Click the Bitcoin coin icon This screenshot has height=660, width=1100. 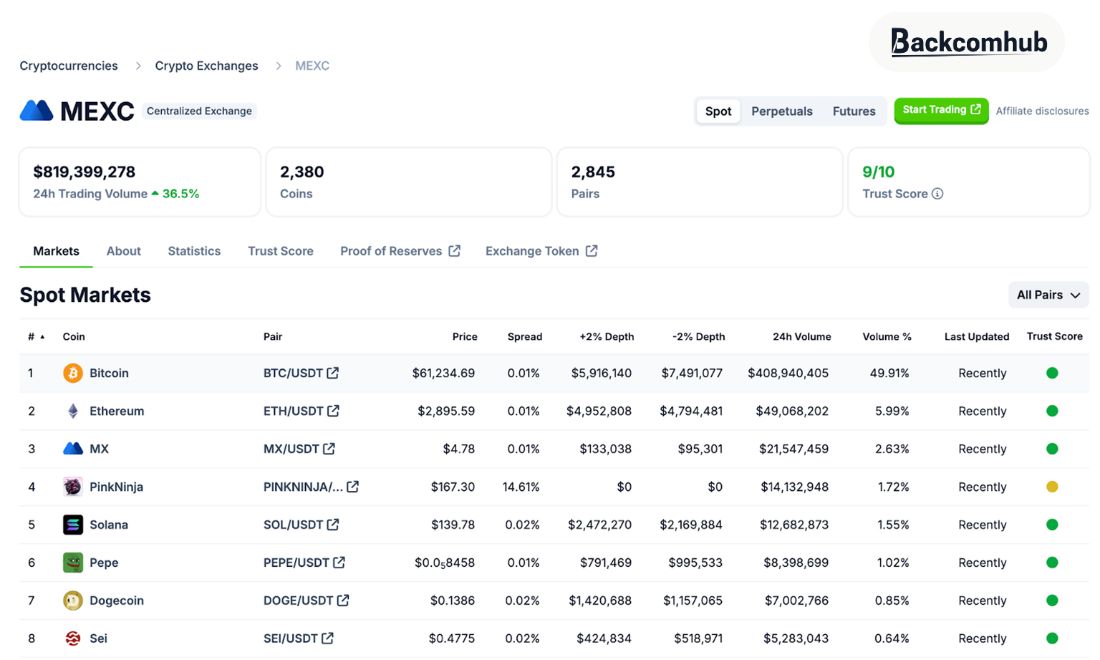point(73,373)
